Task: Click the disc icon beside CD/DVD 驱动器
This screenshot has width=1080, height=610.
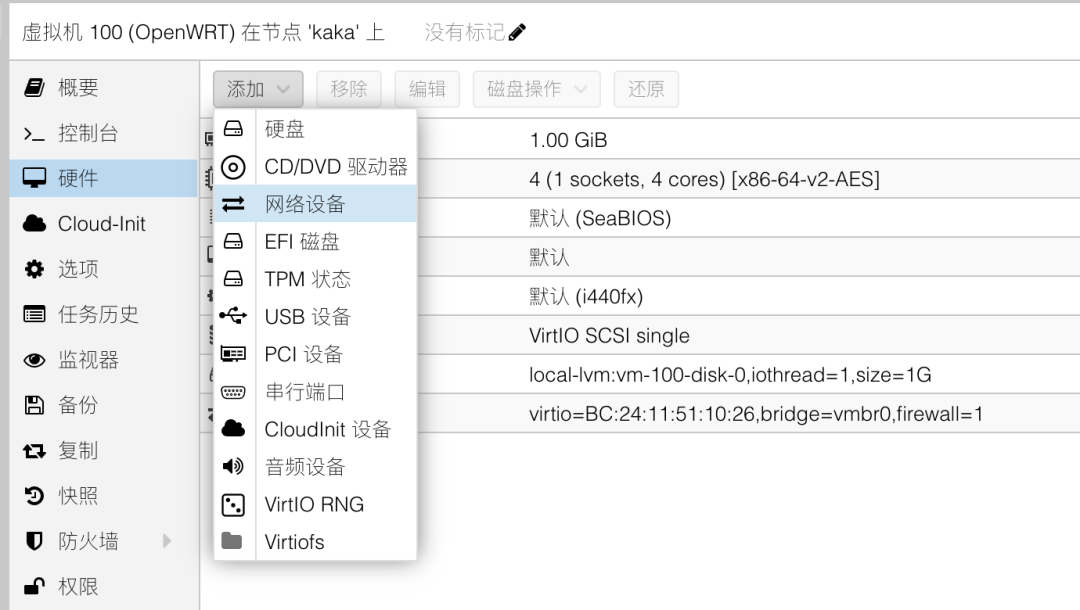Action: 233,167
